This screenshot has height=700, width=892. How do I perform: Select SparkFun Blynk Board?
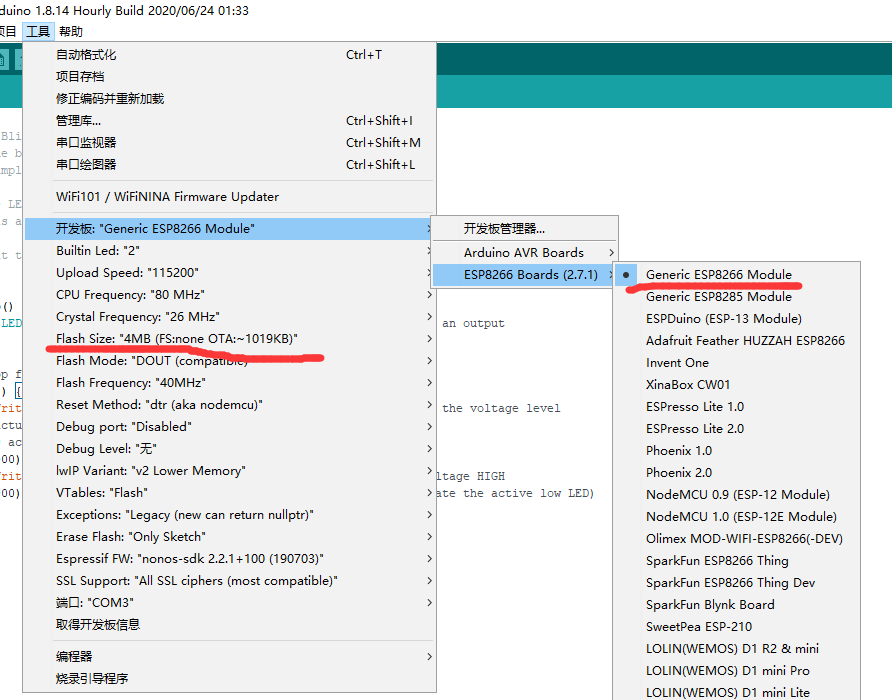[x=737, y=605]
